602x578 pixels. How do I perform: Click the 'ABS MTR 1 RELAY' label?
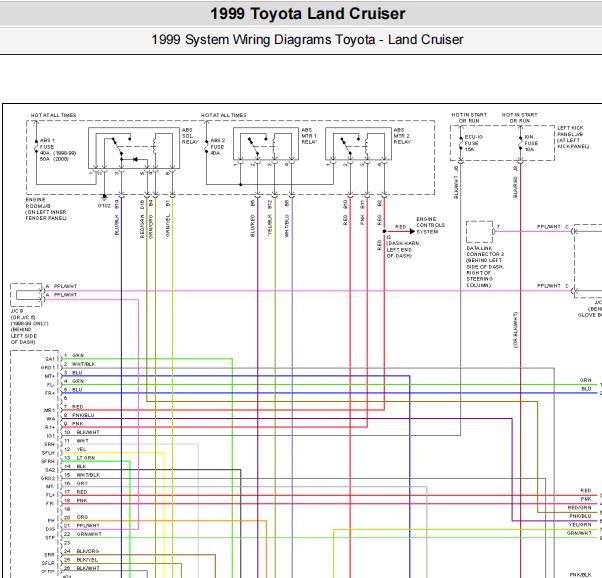[x=309, y=136]
